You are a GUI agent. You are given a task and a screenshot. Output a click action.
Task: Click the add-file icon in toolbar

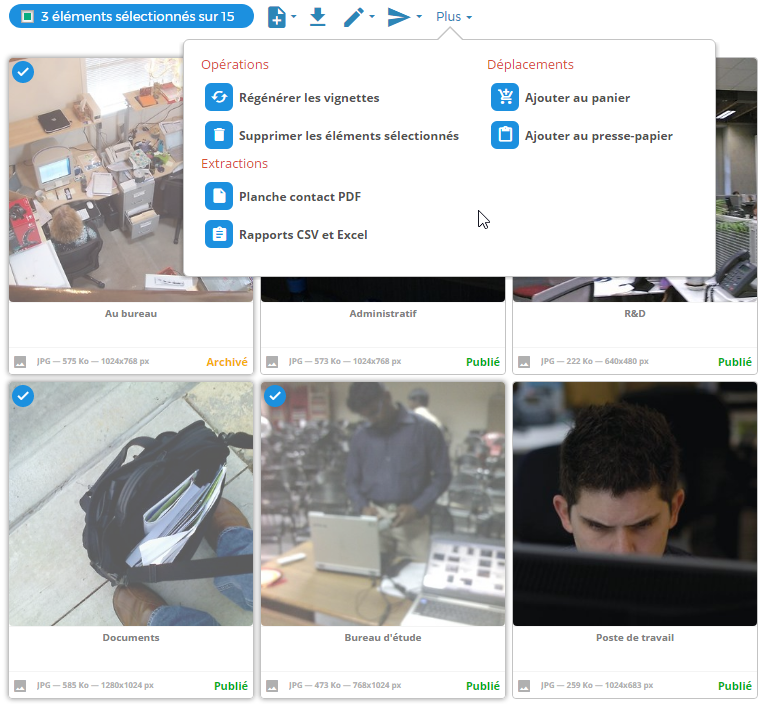coord(277,17)
